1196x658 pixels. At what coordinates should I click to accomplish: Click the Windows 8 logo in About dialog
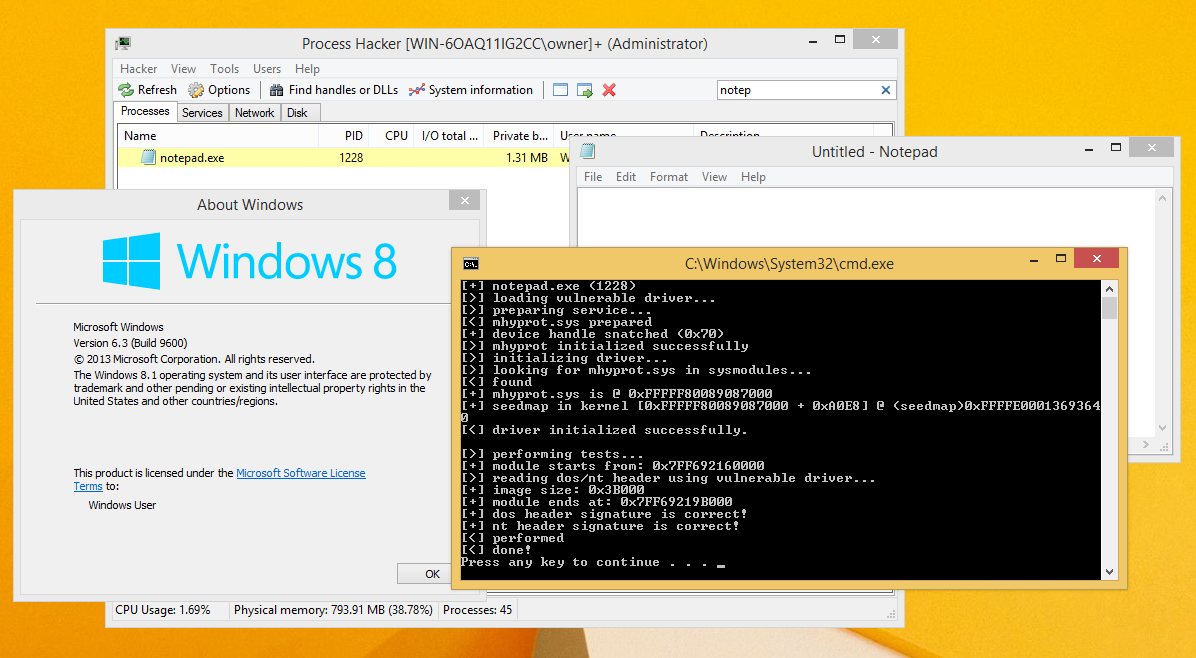[x=249, y=261]
